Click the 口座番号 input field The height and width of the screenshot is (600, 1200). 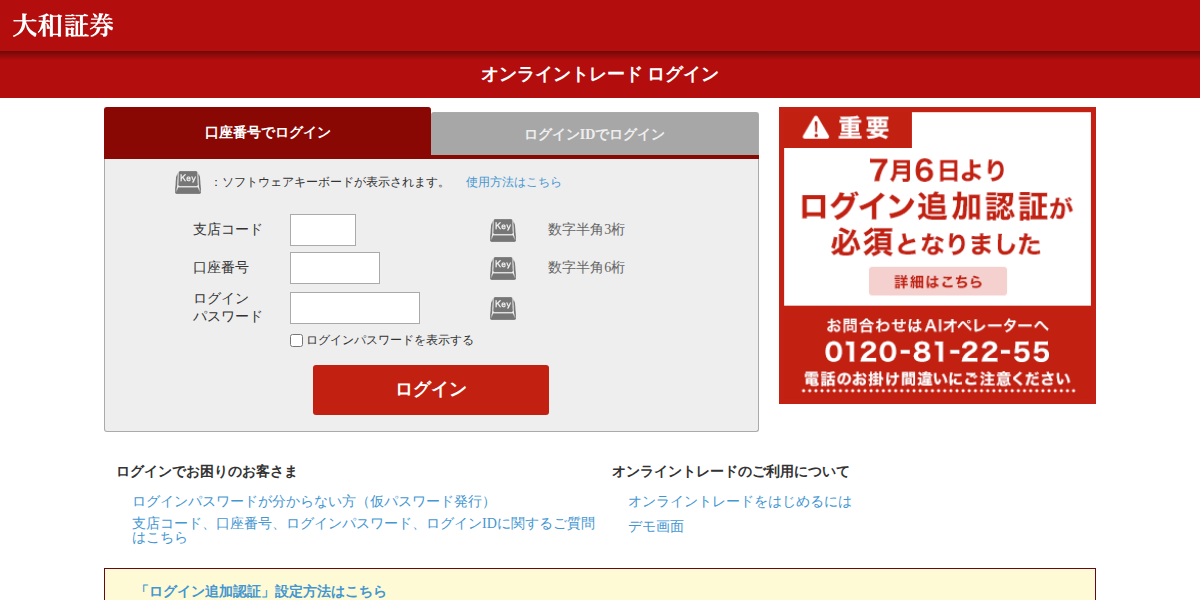point(333,267)
